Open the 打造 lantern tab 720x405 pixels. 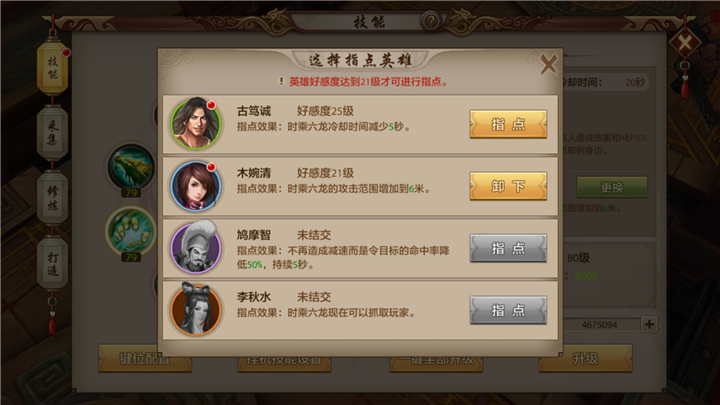pos(53,263)
